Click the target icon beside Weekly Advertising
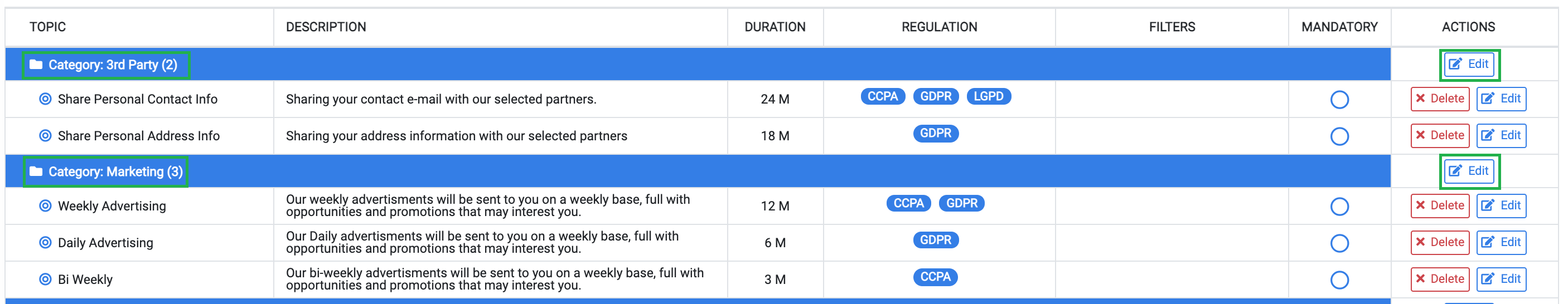This screenshot has width=1568, height=304. 45,206
